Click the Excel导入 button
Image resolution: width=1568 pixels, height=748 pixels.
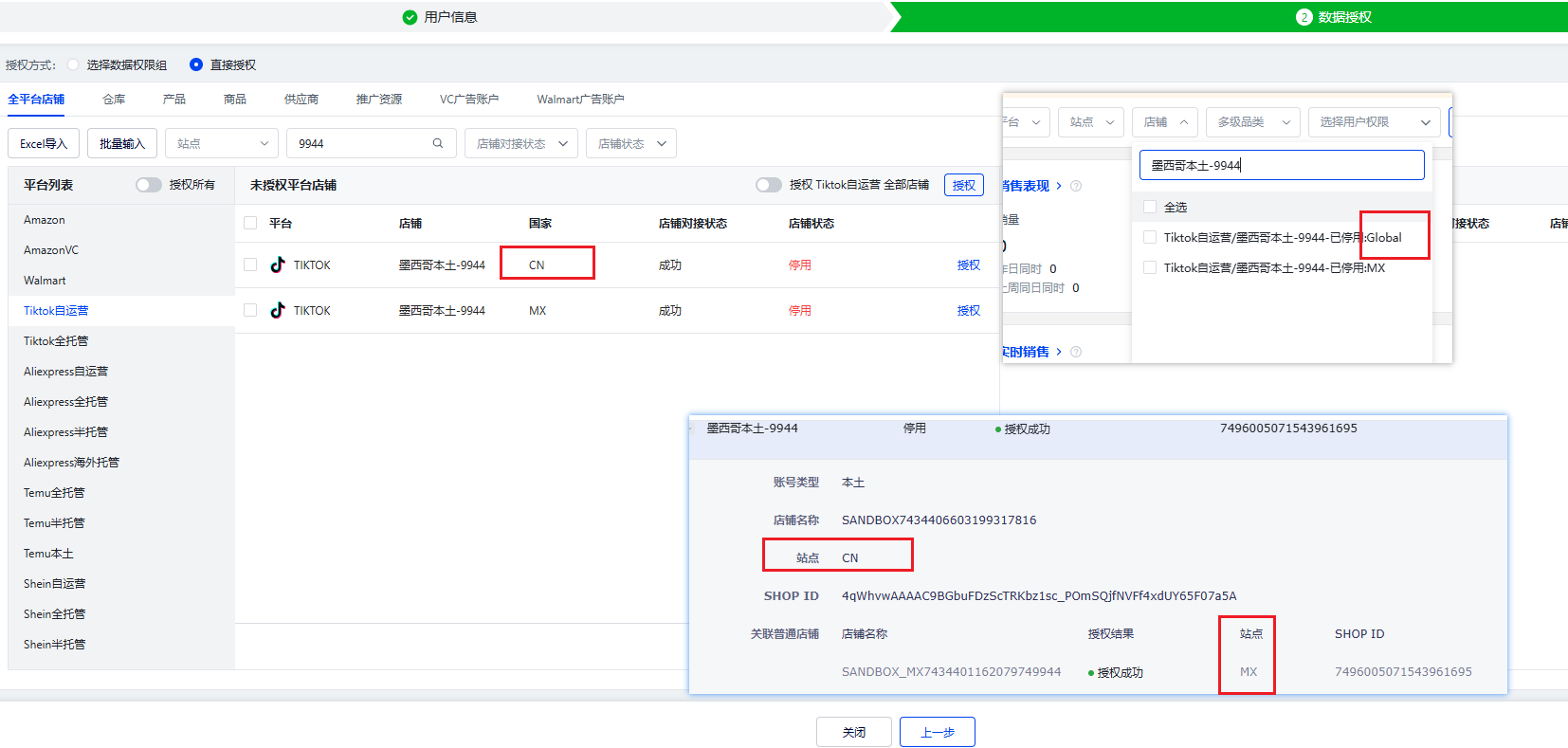(44, 143)
